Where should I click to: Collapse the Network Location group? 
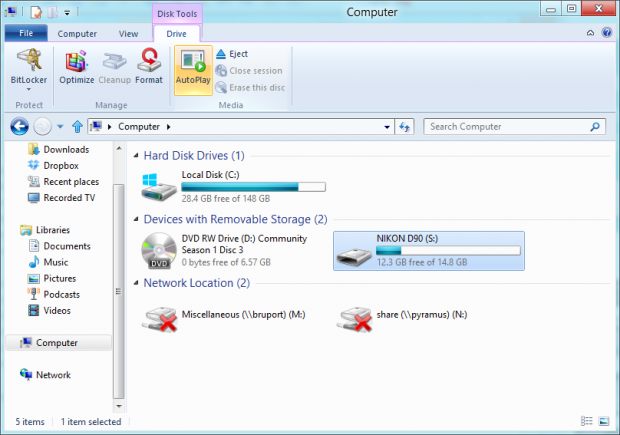coord(136,283)
